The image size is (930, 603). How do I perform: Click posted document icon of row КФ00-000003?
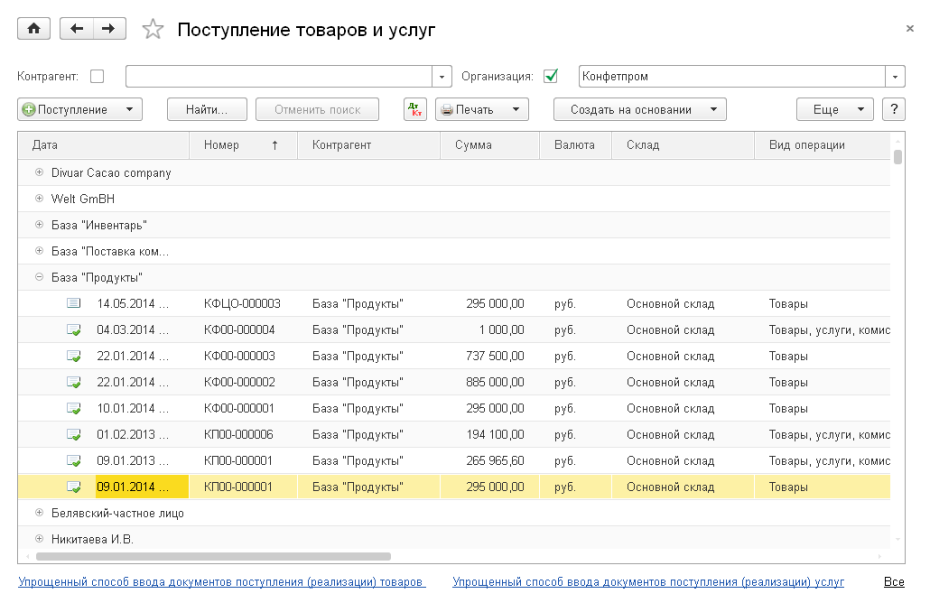[74, 356]
